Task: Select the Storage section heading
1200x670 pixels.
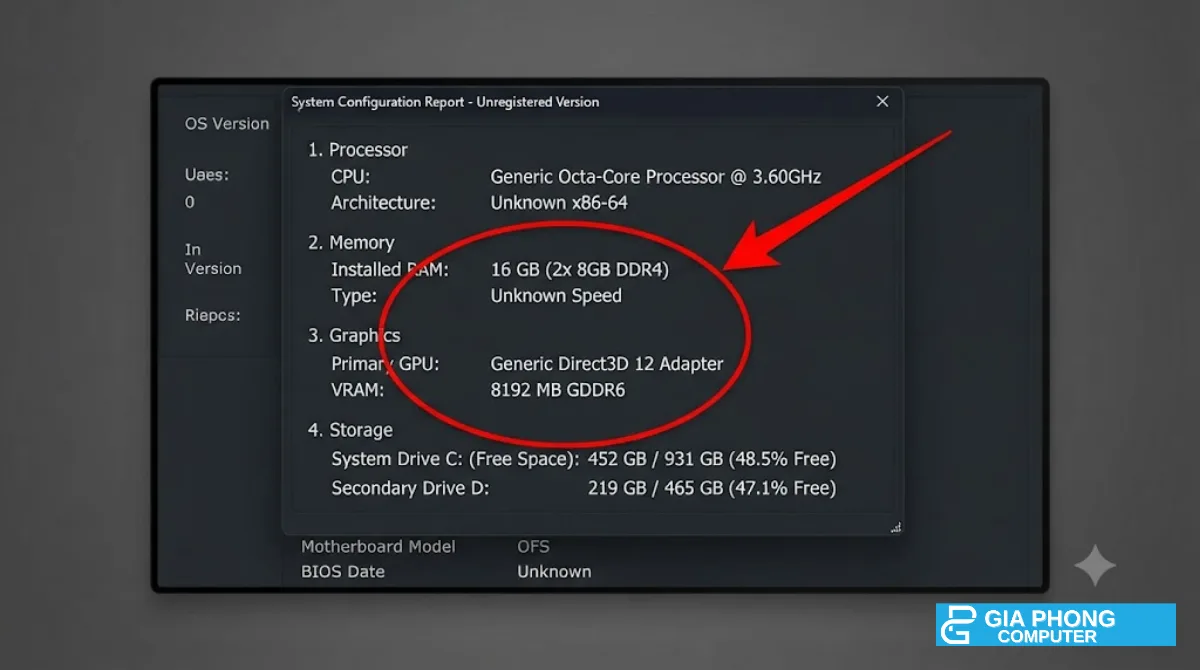Action: pos(350,430)
